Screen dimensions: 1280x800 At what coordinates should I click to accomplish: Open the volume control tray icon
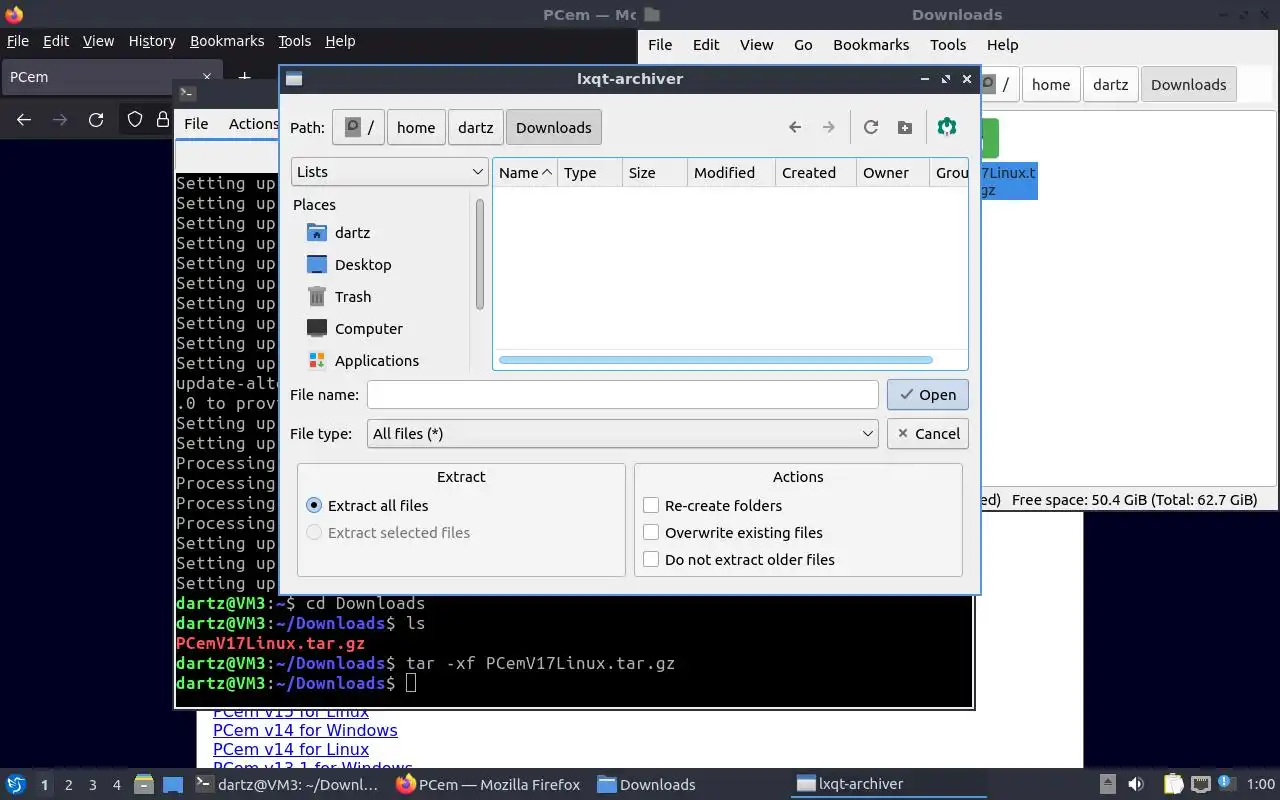click(1136, 785)
